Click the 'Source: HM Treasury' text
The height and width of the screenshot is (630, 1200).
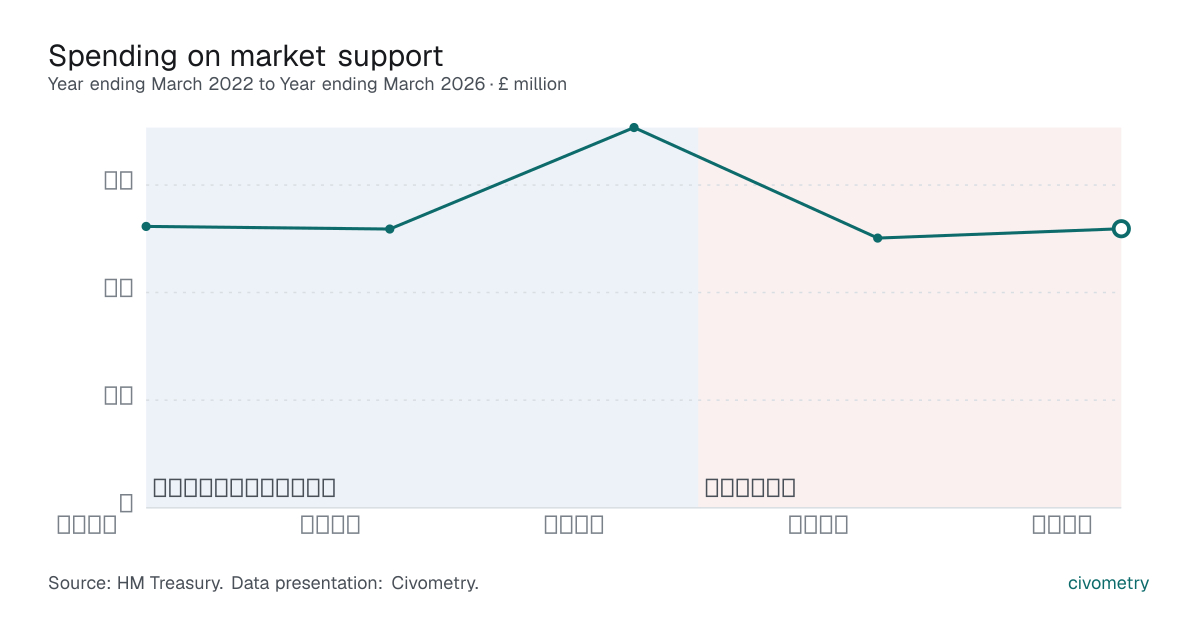click(135, 583)
